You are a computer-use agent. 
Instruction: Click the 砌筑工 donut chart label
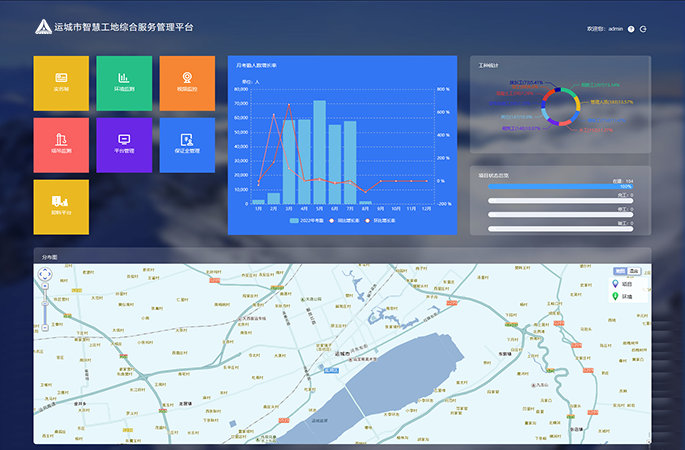point(521,128)
